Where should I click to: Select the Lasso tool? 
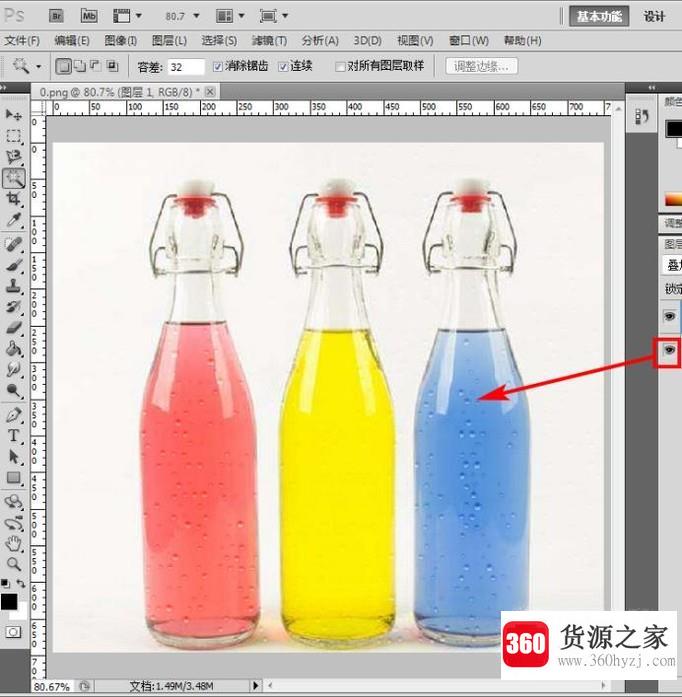(14, 156)
